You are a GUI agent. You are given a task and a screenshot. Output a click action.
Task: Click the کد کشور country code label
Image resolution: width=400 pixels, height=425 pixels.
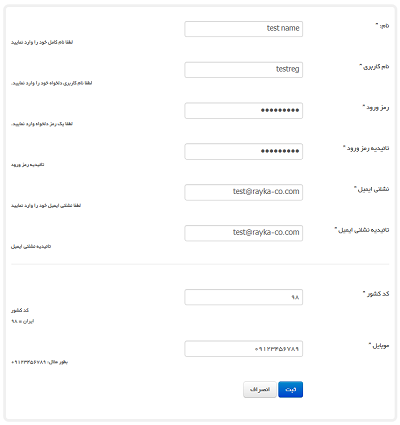click(376, 294)
